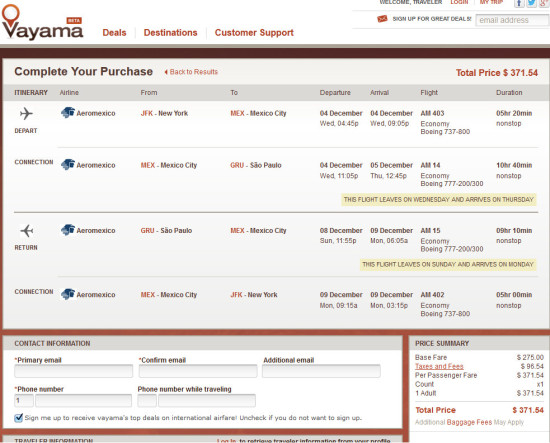
Task: Open the Baggage Fees link
Action: [469, 422]
